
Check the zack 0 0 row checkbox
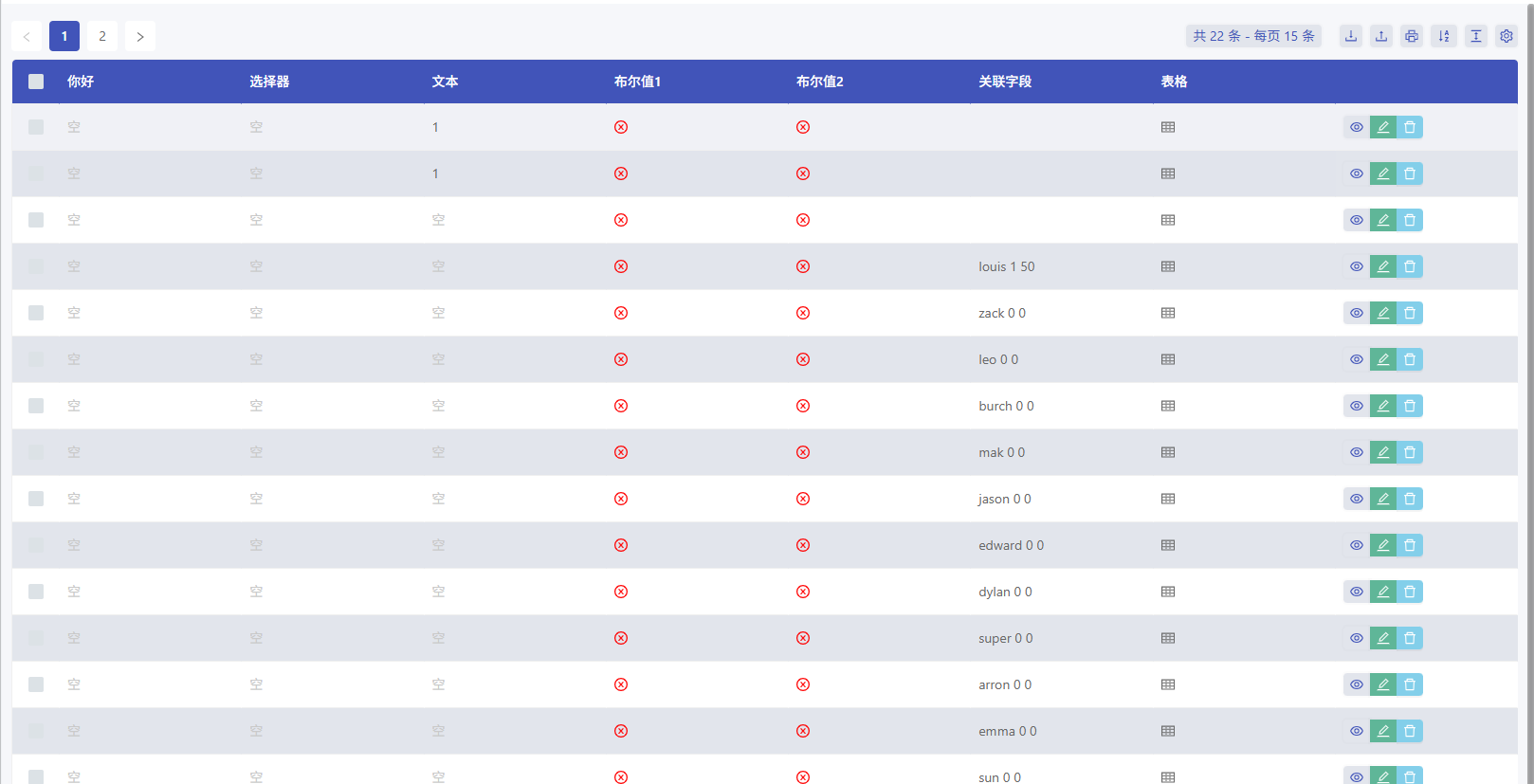pos(36,313)
